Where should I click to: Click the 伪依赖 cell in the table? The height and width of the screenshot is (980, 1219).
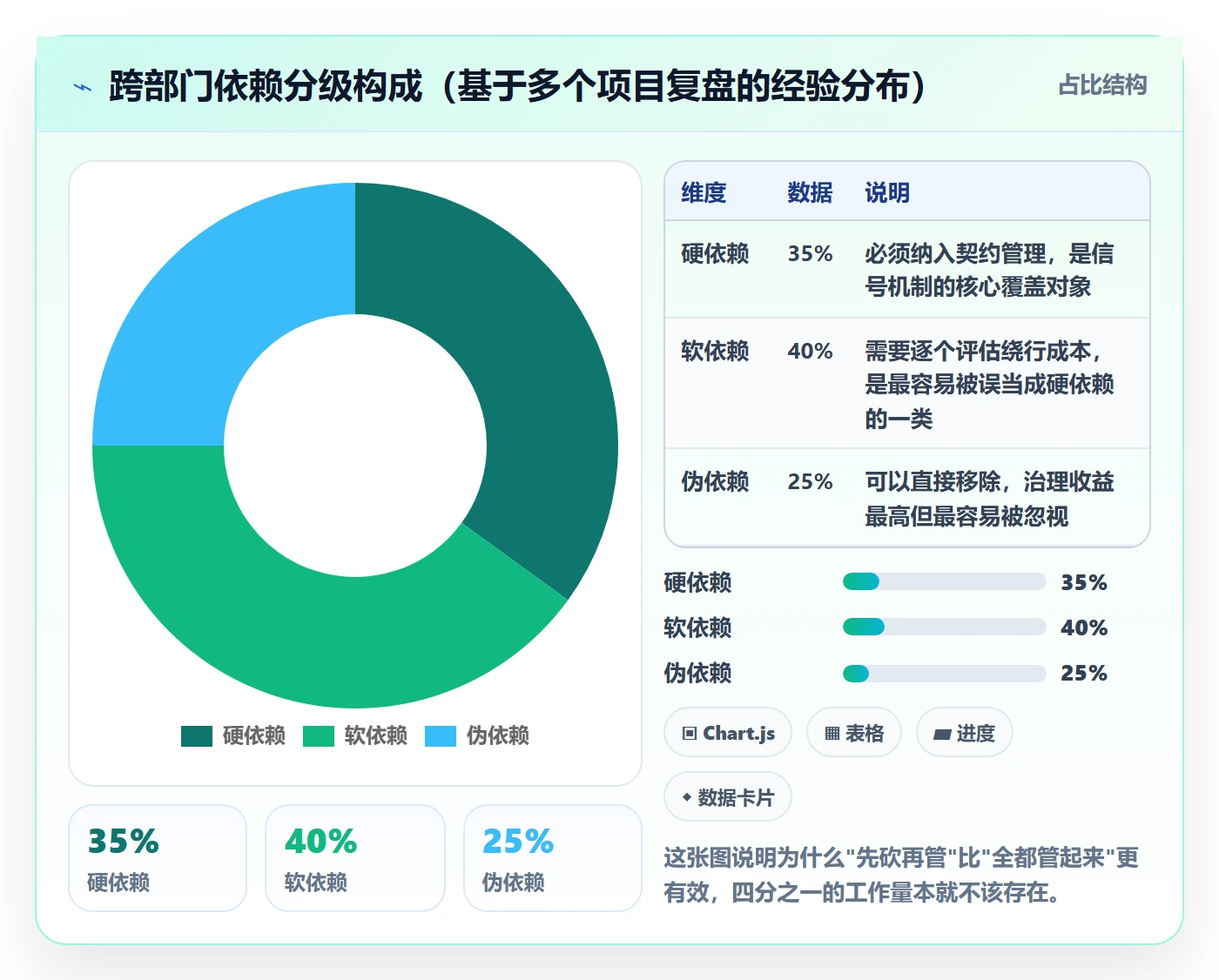[x=715, y=481]
